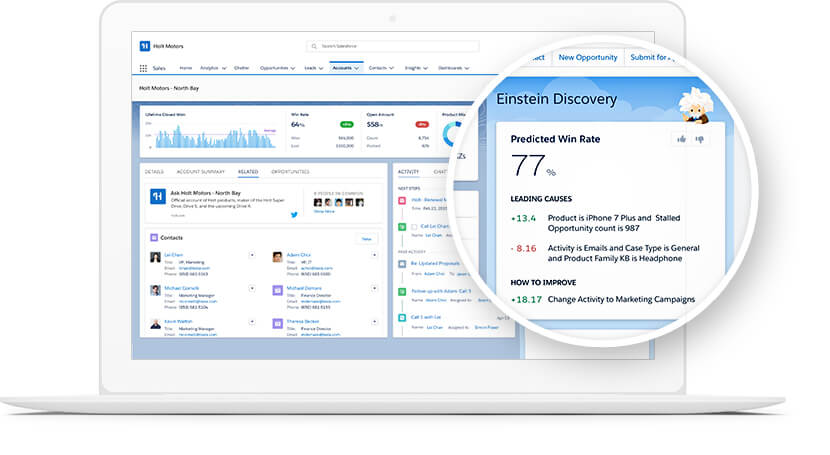The image size is (830, 455).
Task: Open the Chatter nav item
Action: (x=241, y=68)
